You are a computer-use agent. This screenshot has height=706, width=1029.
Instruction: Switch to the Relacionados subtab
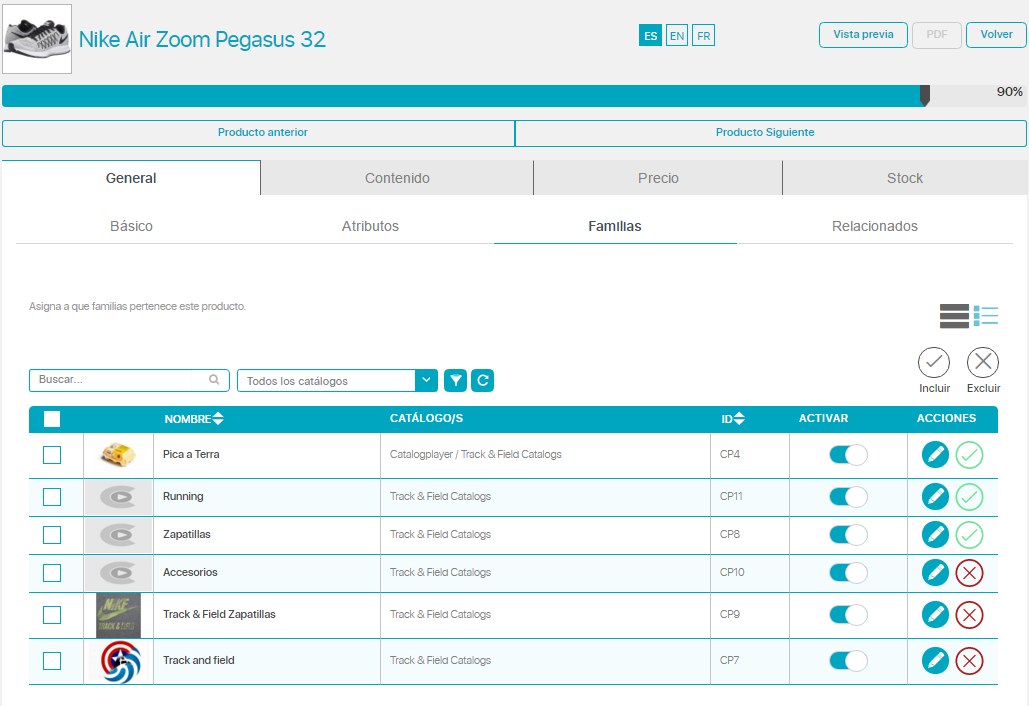point(875,226)
